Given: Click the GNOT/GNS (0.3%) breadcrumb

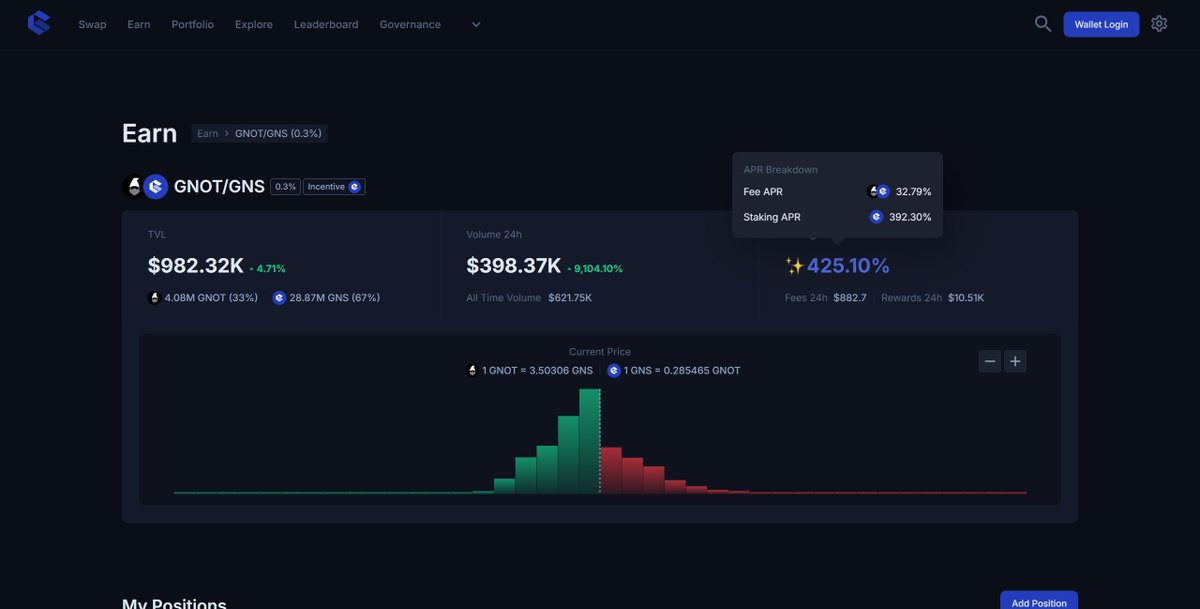Looking at the screenshot, I should click(279, 133).
